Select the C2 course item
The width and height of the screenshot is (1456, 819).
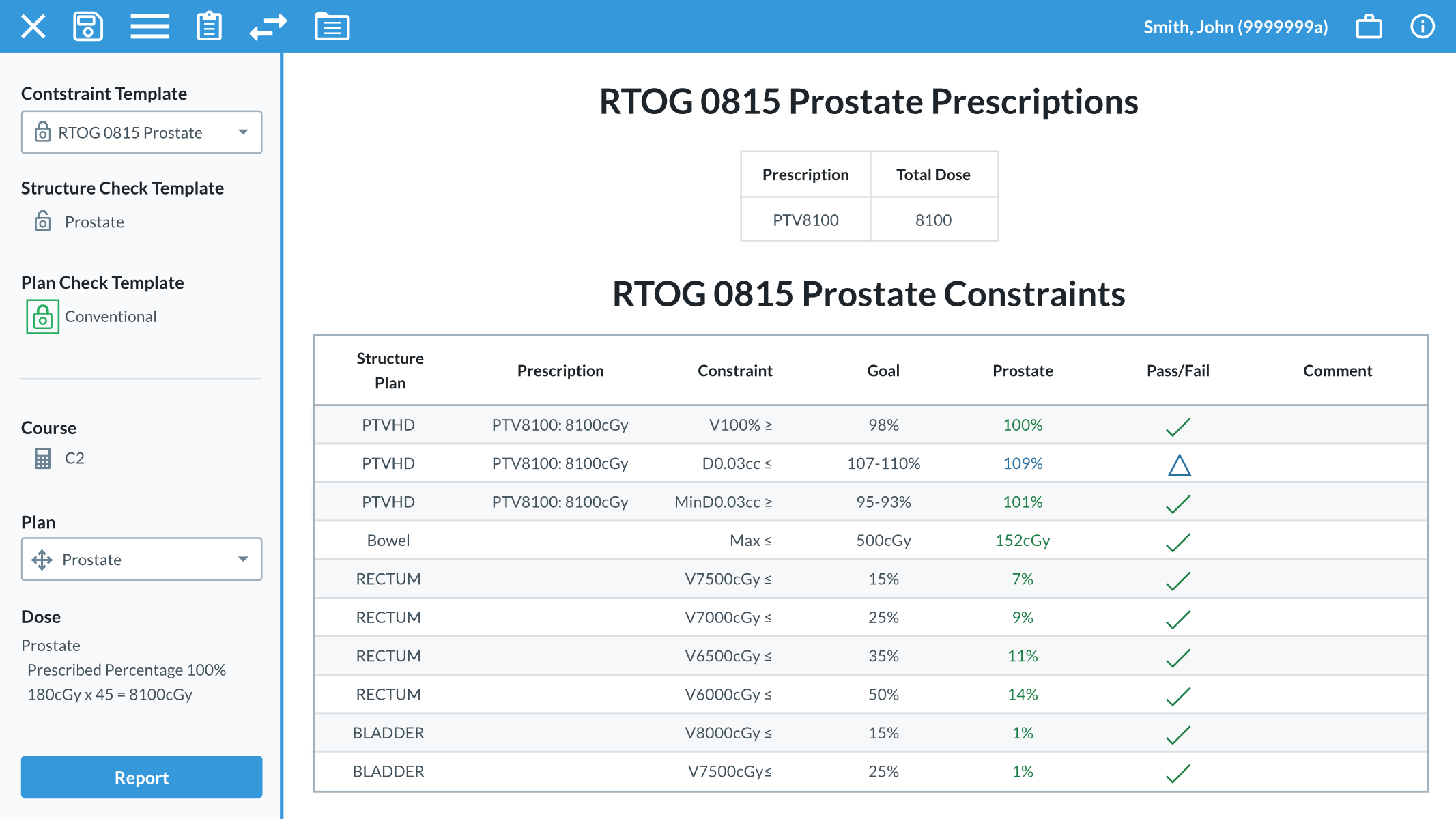(x=74, y=458)
